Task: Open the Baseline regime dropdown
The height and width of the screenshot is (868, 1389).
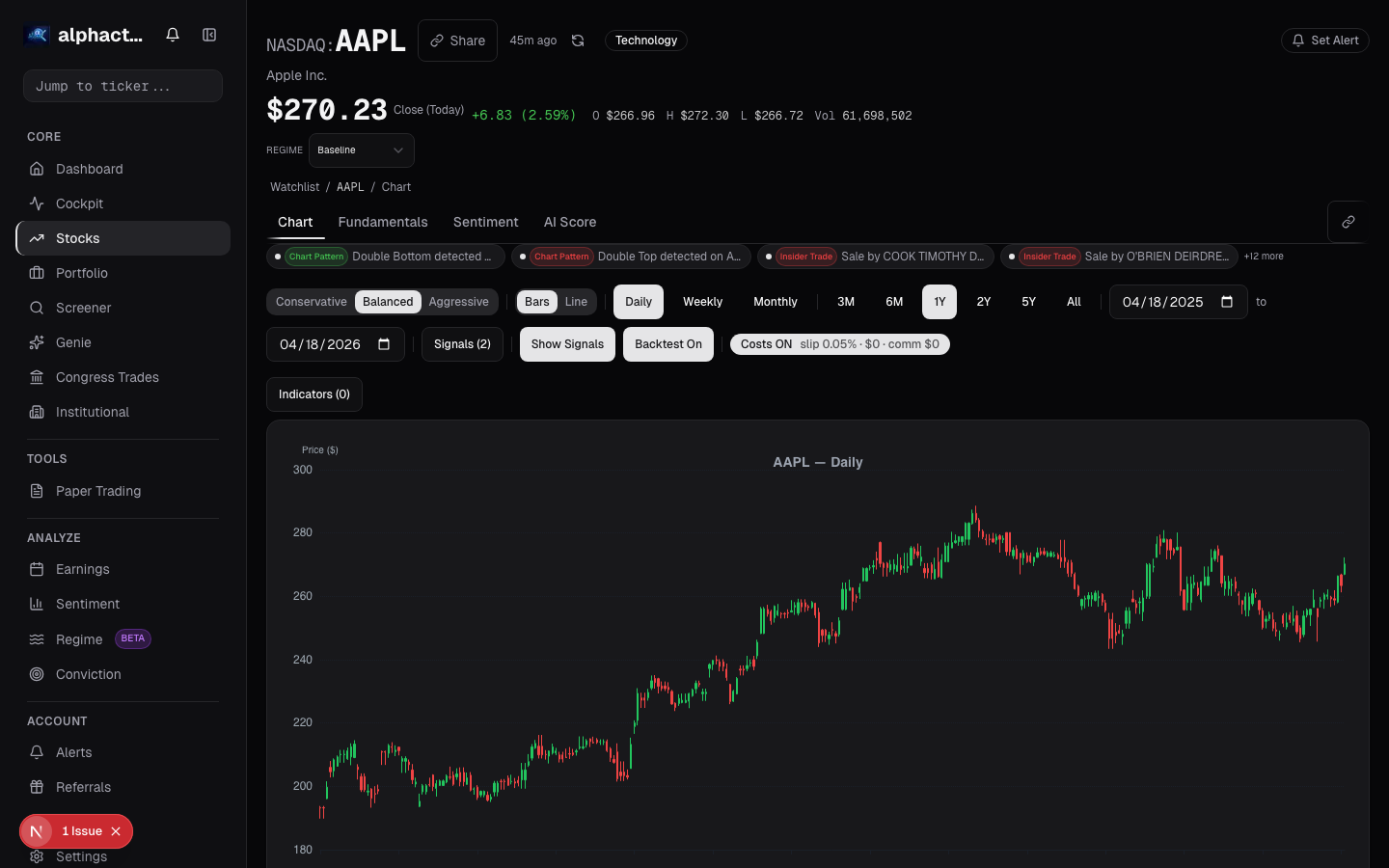Action: coord(362,150)
